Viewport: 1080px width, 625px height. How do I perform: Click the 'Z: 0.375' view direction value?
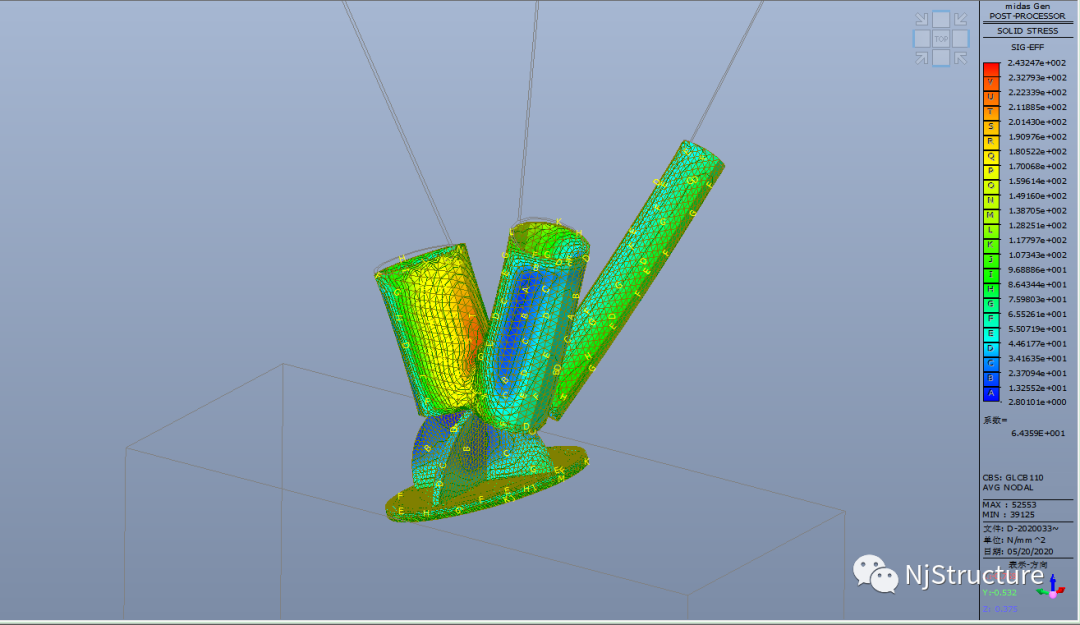click(x=999, y=609)
